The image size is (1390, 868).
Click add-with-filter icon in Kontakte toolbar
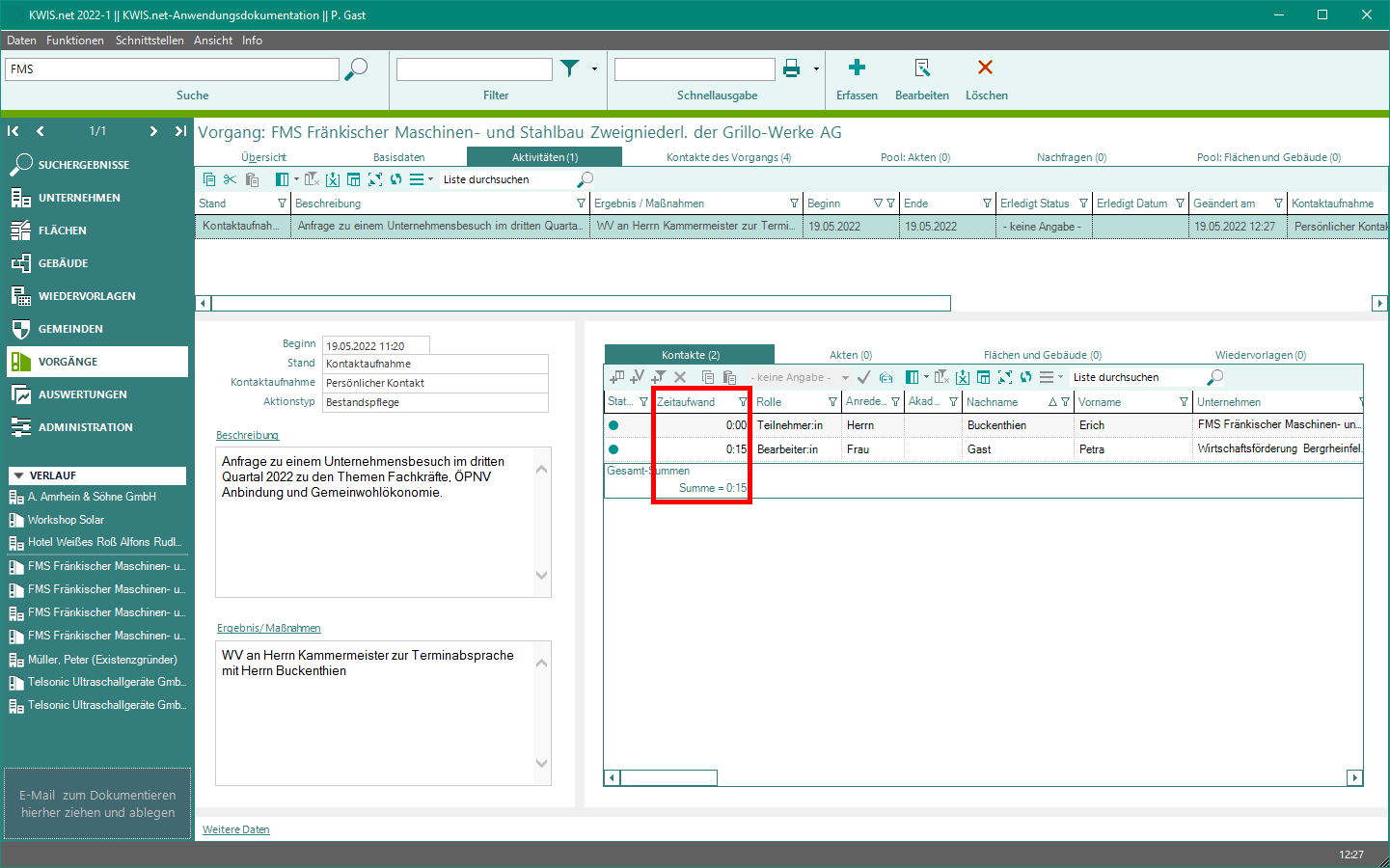click(659, 377)
